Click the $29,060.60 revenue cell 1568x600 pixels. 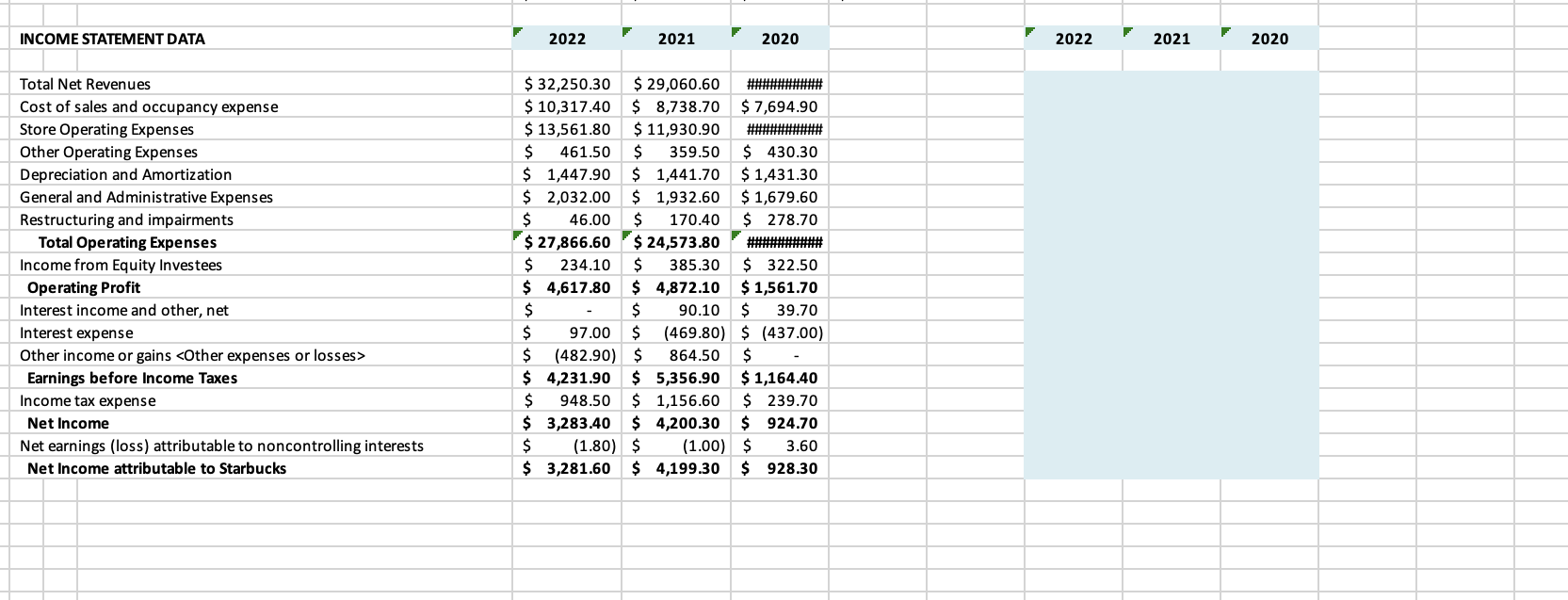676,84
